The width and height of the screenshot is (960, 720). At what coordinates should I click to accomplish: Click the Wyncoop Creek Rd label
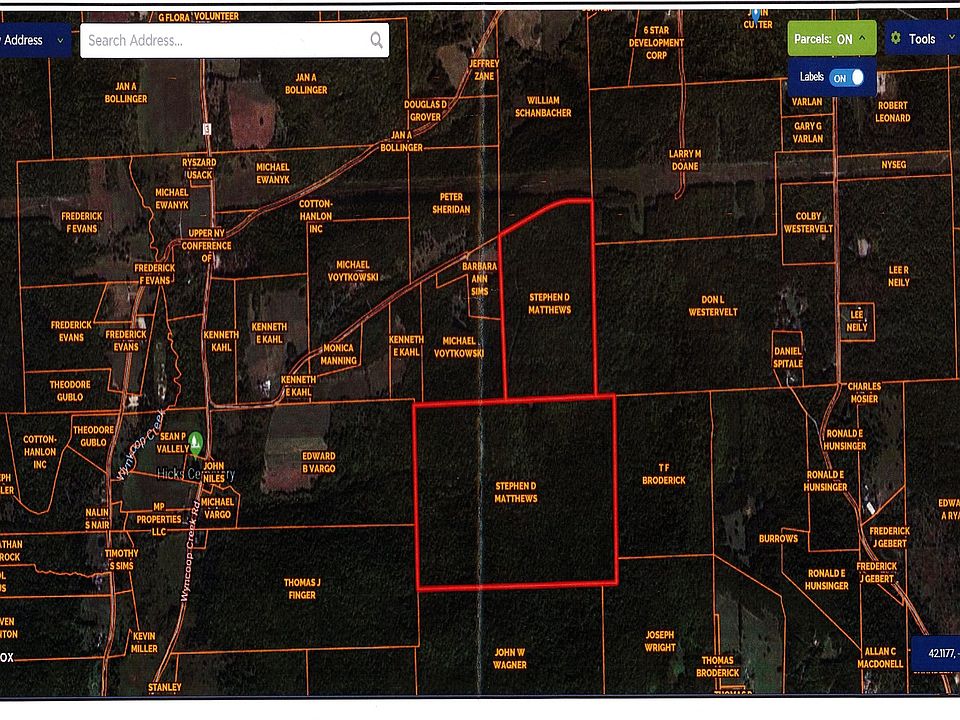pos(192,552)
